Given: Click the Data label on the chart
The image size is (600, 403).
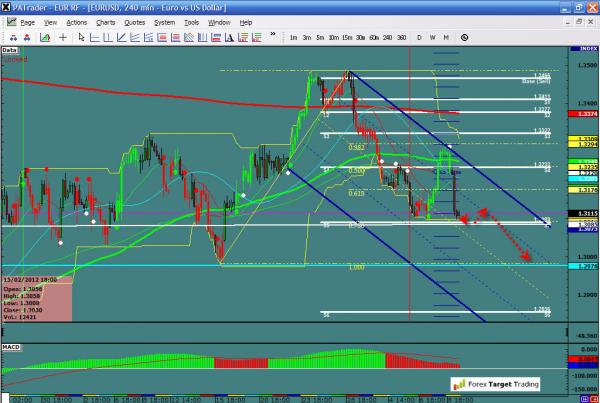Looking at the screenshot, I should pyautogui.click(x=10, y=49).
